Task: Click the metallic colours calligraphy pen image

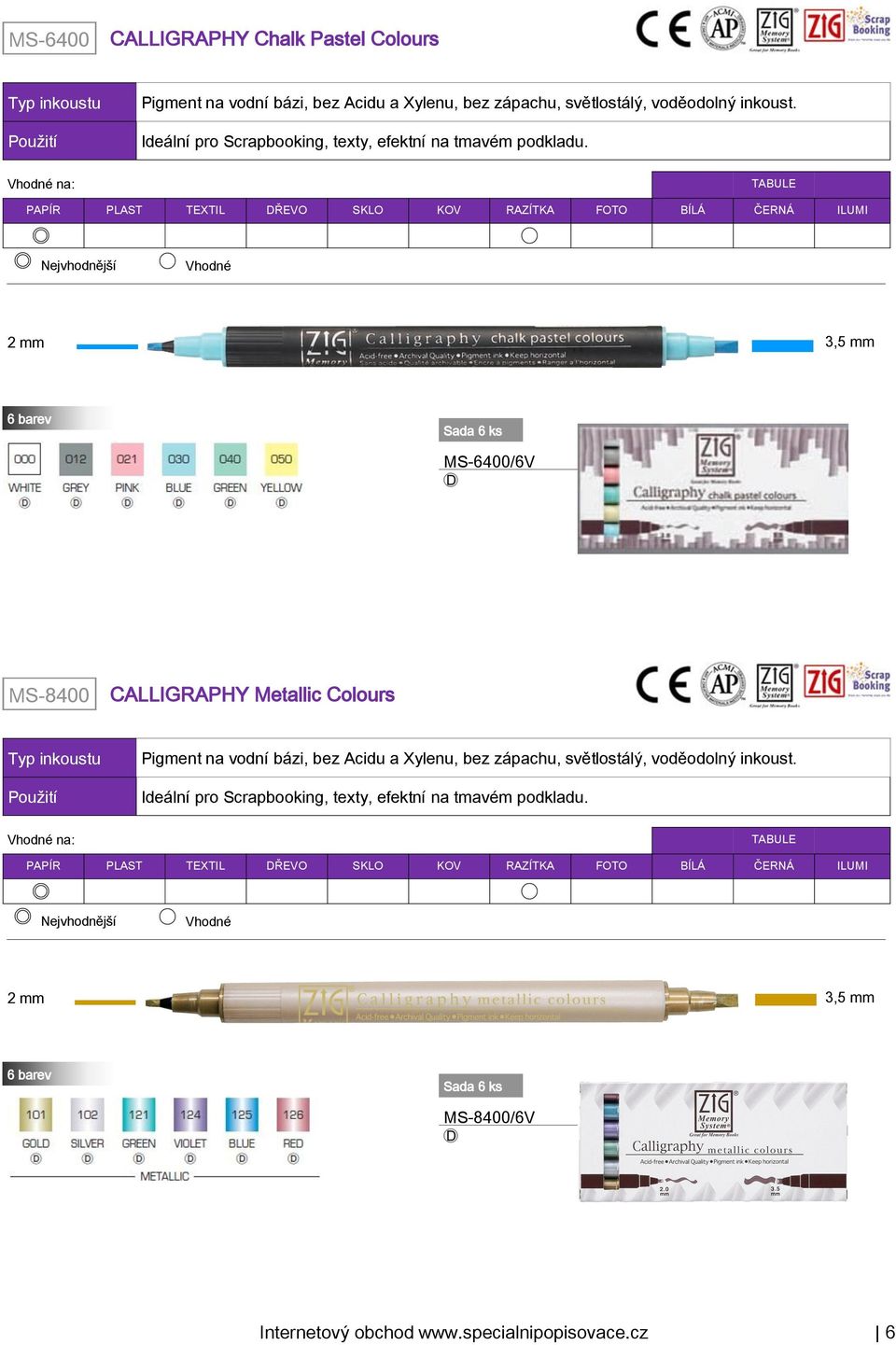Action: pyautogui.click(x=441, y=1002)
